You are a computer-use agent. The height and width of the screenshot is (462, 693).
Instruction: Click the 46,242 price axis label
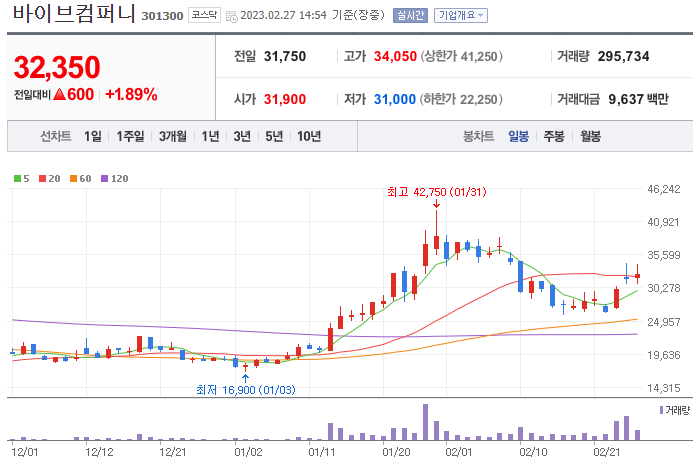pos(664,189)
